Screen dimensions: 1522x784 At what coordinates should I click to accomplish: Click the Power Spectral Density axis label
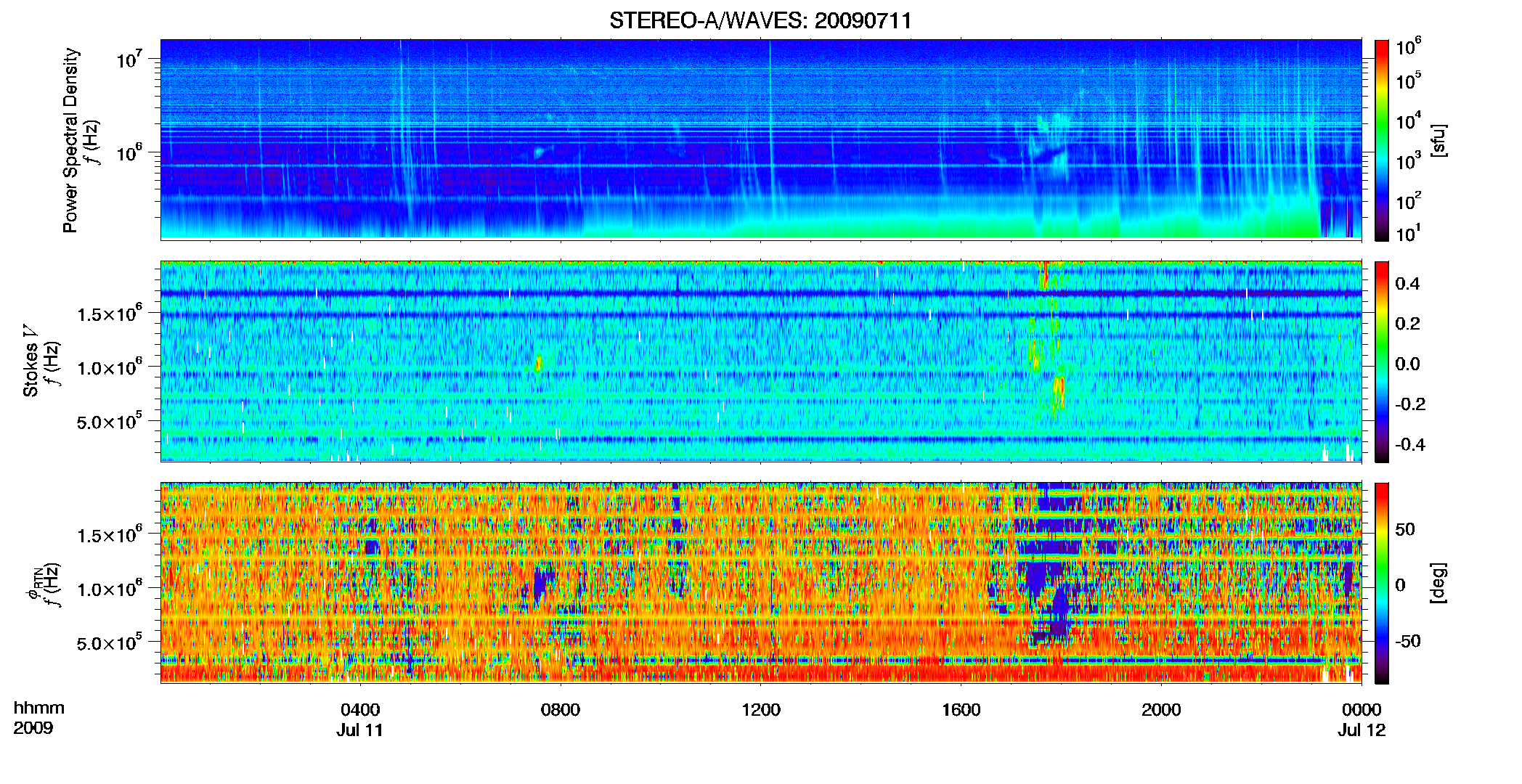pyautogui.click(x=70, y=140)
